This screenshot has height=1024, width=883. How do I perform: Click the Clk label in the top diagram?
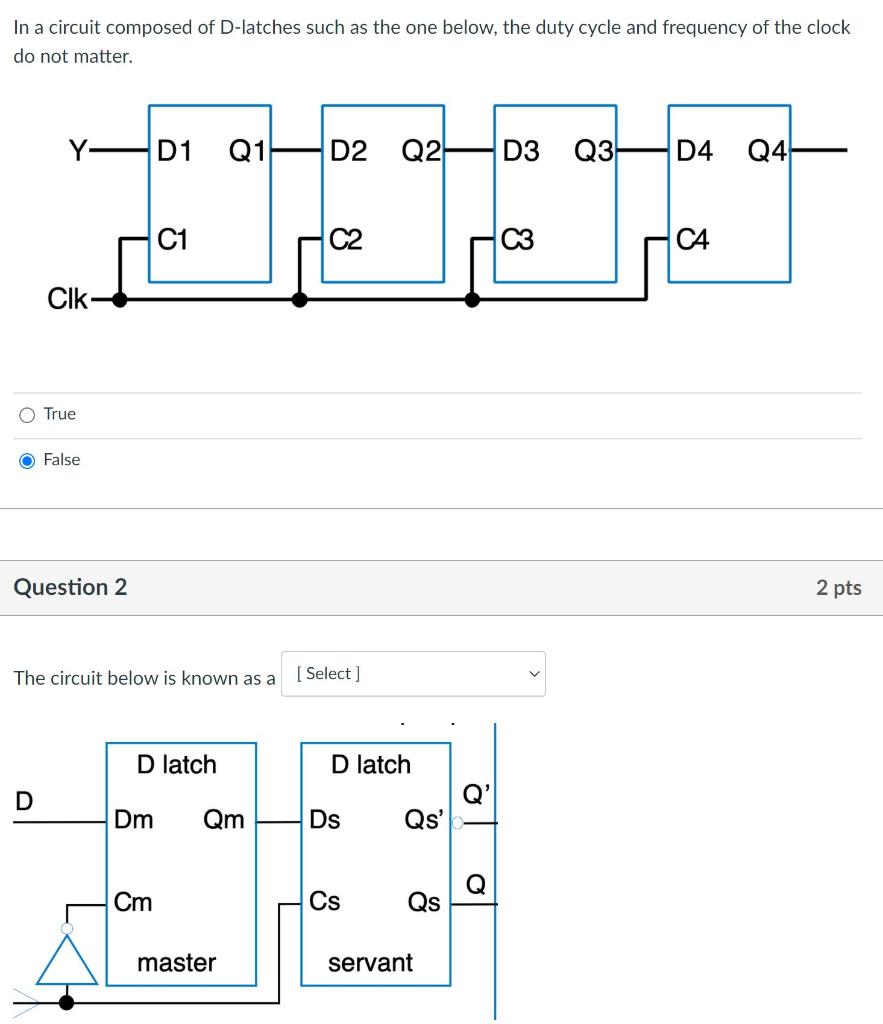[x=66, y=297]
